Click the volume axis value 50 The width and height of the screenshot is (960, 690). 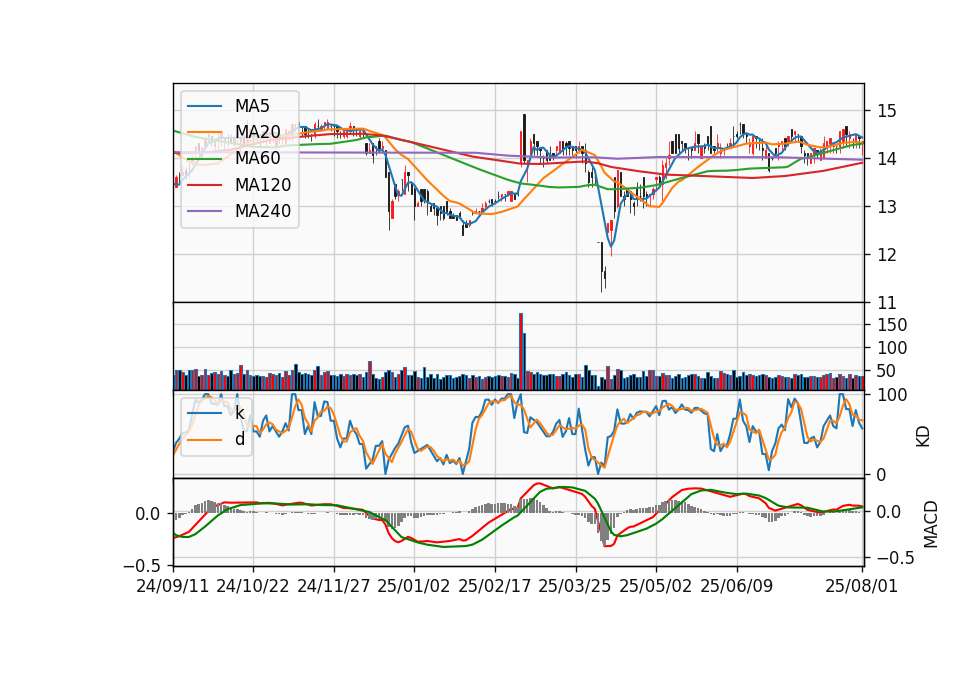[x=887, y=371]
